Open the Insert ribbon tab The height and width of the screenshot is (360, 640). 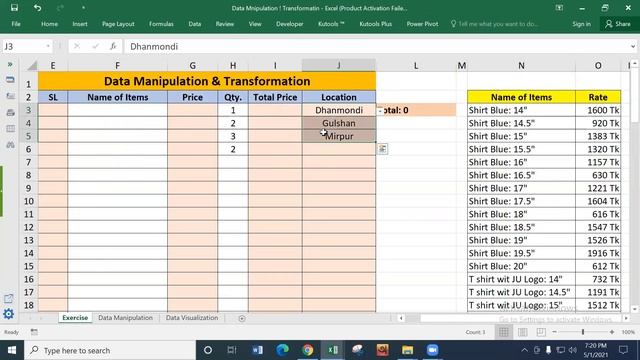click(x=80, y=24)
